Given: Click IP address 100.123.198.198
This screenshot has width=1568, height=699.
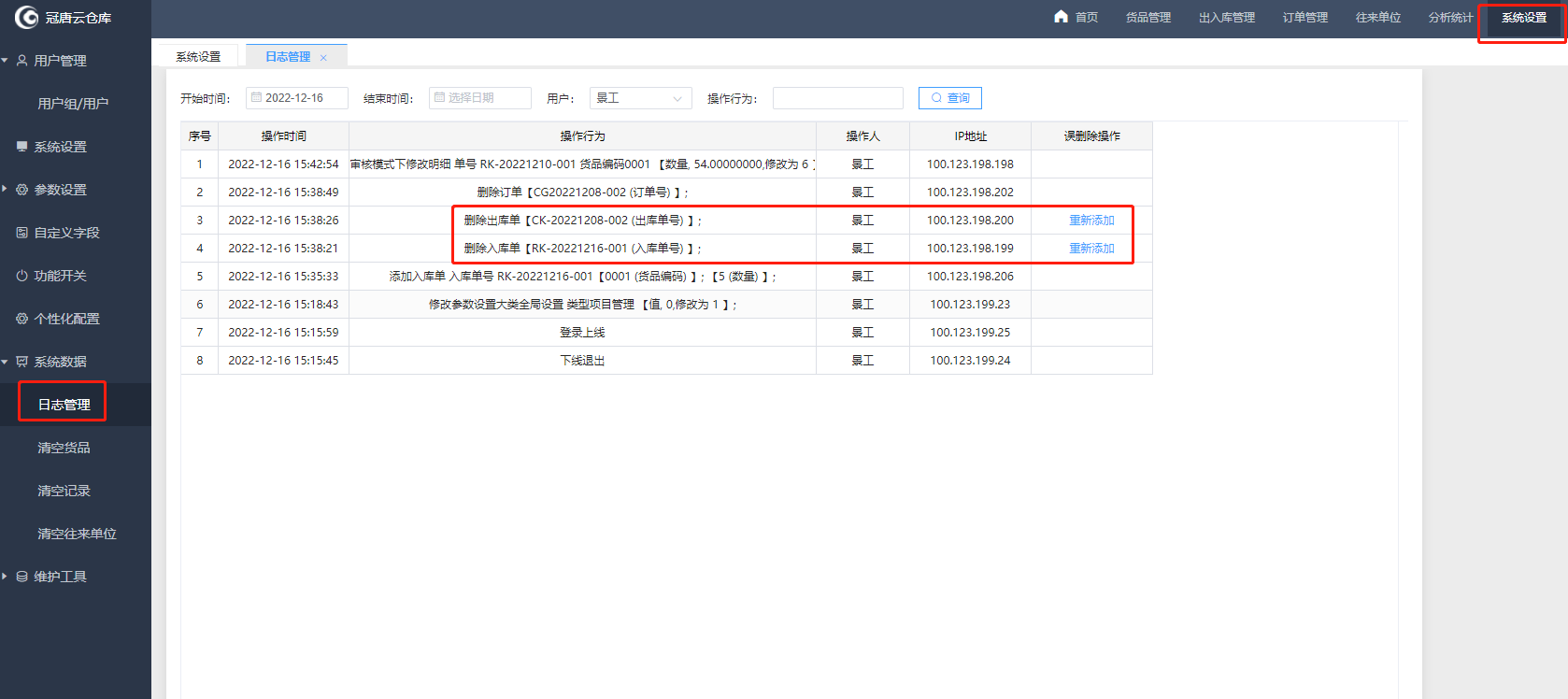Looking at the screenshot, I should pos(970,164).
